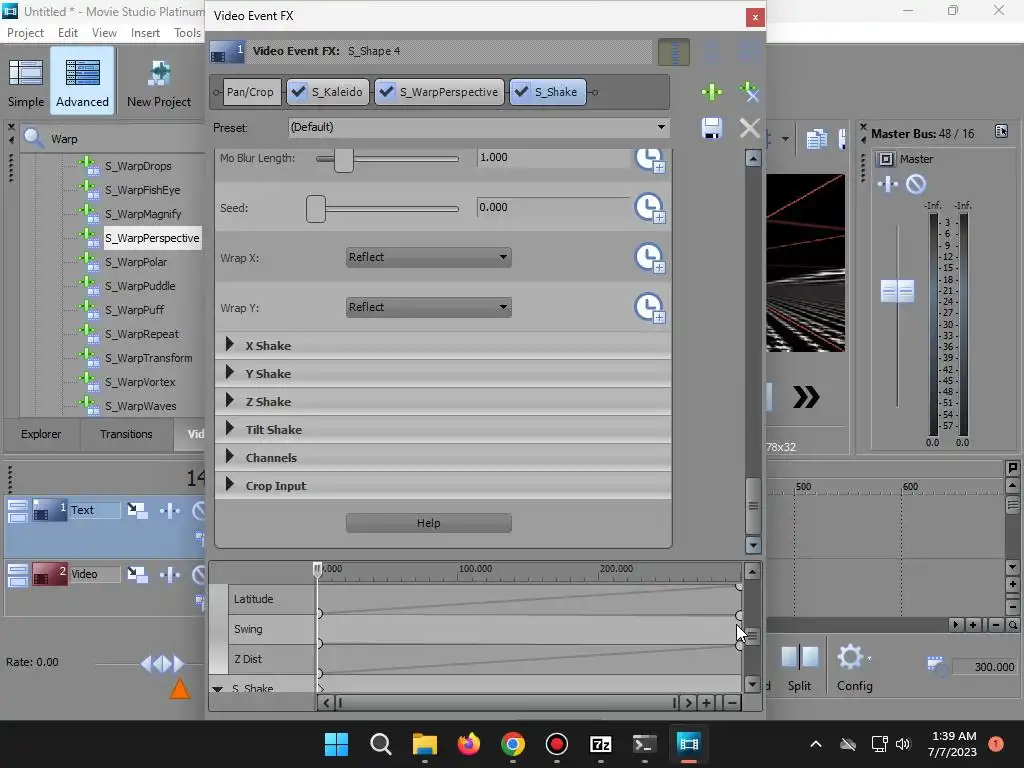Select S_WarpDrops effect
Viewport: 1024px width, 768px height.
138,166
